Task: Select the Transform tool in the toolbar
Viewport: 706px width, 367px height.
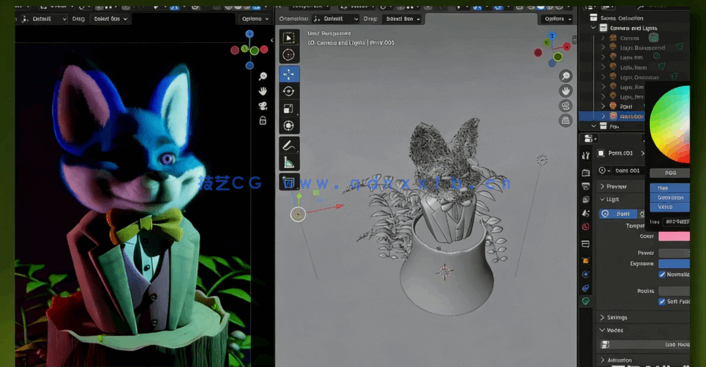Action: pos(289,126)
